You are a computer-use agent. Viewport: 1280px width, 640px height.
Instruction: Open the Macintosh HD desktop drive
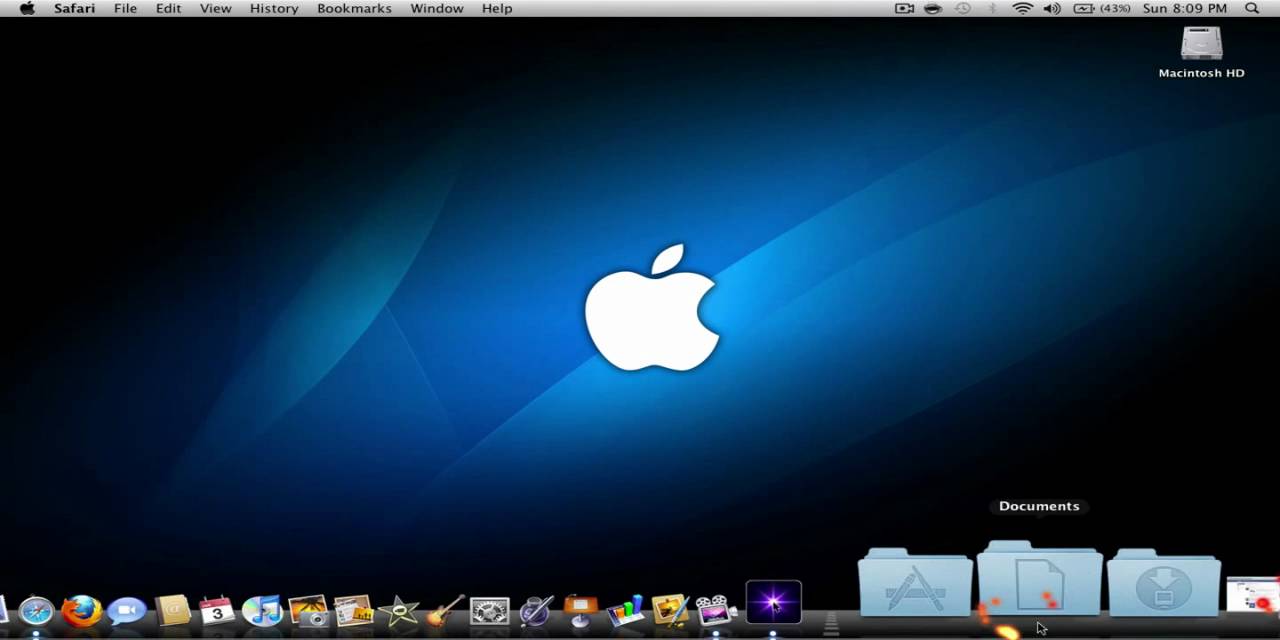point(1201,52)
